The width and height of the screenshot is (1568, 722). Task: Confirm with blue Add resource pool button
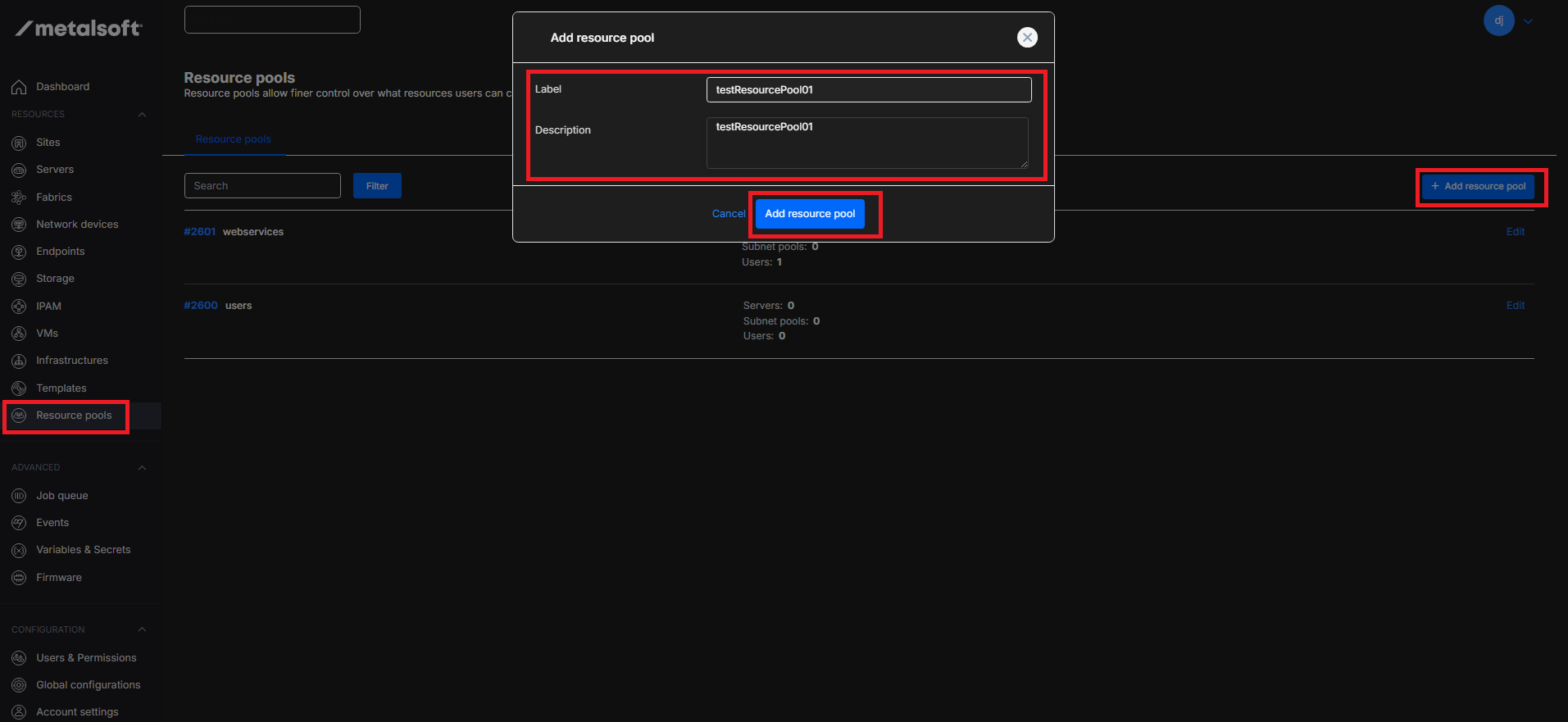(810, 214)
